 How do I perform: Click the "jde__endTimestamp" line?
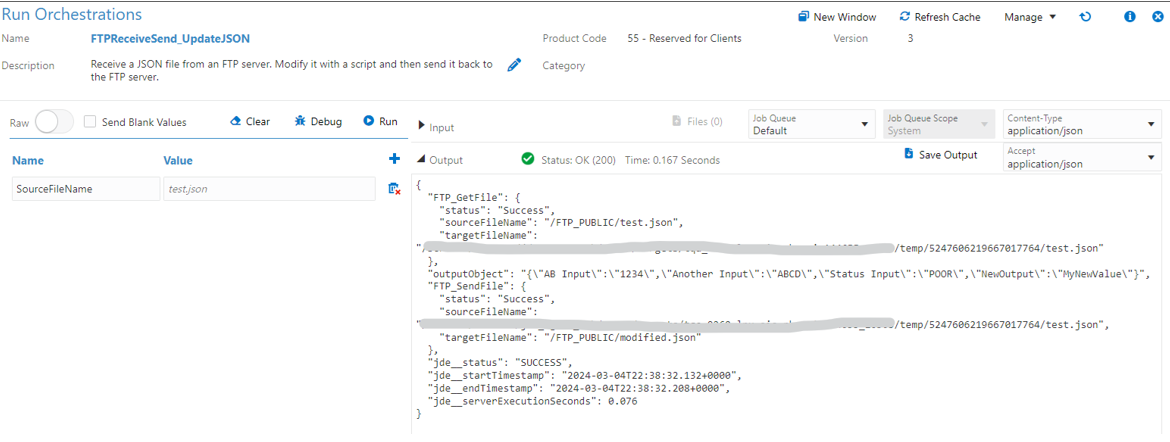pos(578,388)
